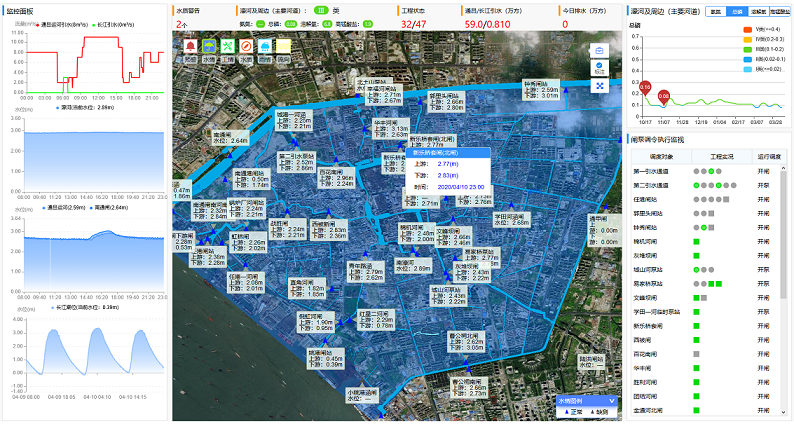Toggle the 标注 map labels button
Viewport: 794px width, 424px height.
[x=599, y=69]
